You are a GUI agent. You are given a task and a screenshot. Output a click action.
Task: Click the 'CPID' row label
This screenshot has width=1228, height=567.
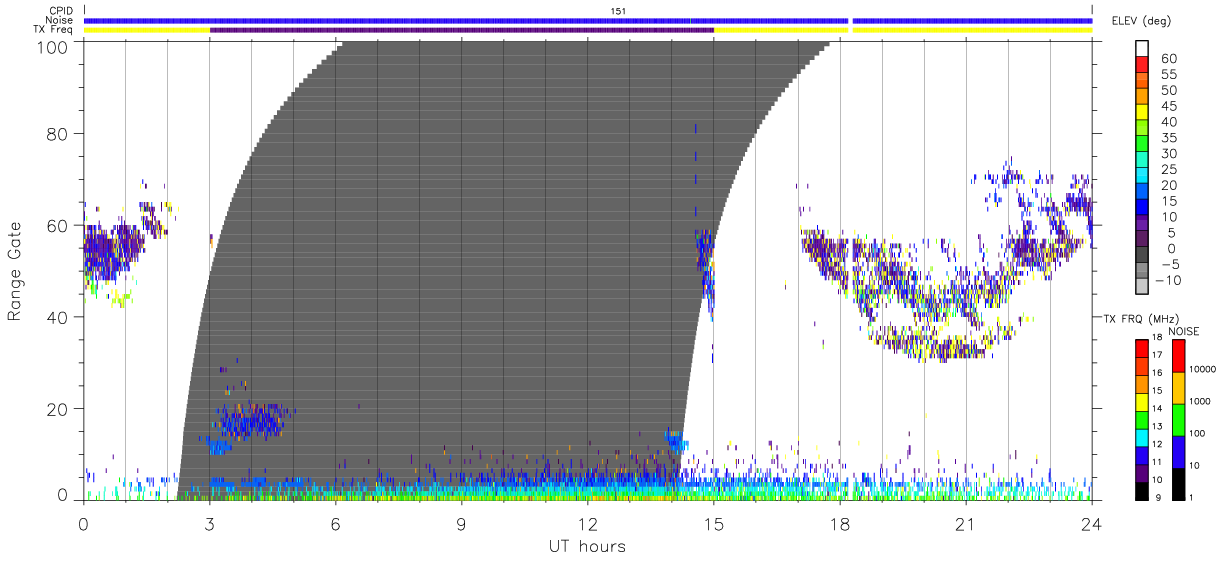coord(62,11)
